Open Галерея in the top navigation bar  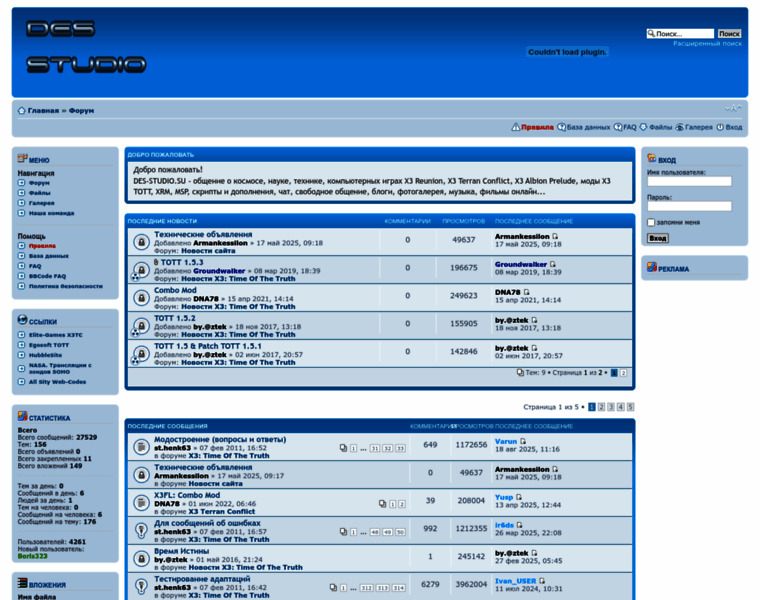tap(698, 127)
